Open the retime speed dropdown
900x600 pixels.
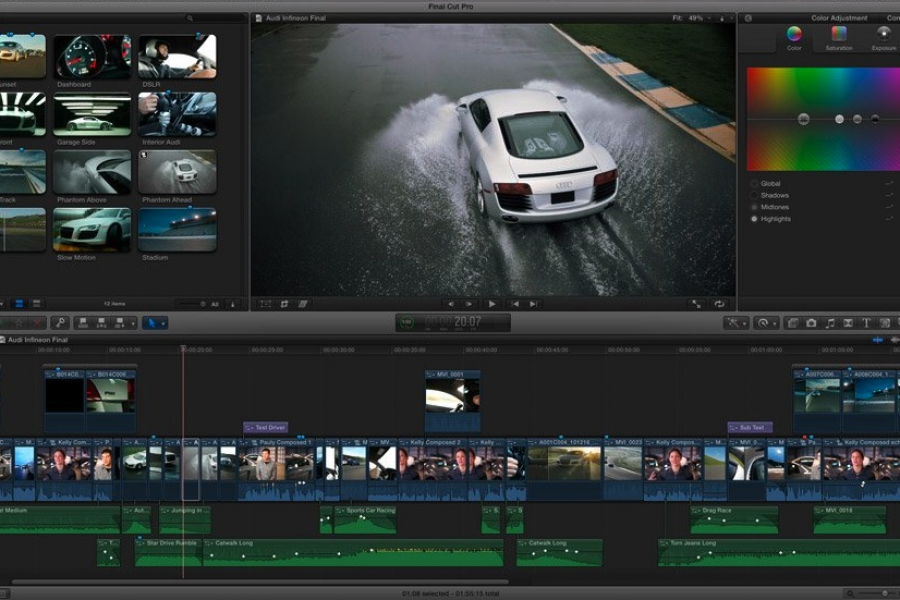coord(766,323)
